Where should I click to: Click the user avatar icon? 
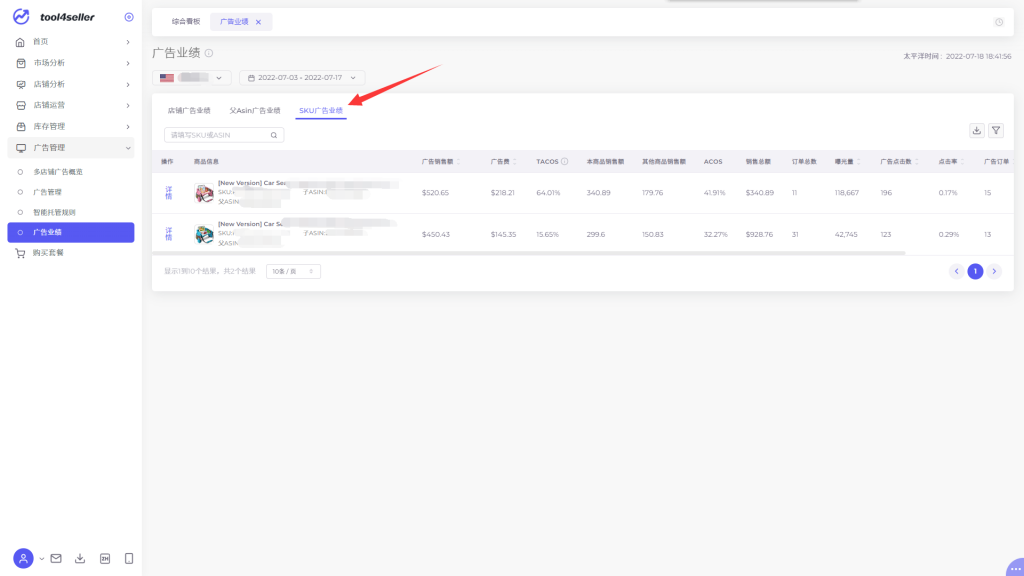(x=23, y=558)
